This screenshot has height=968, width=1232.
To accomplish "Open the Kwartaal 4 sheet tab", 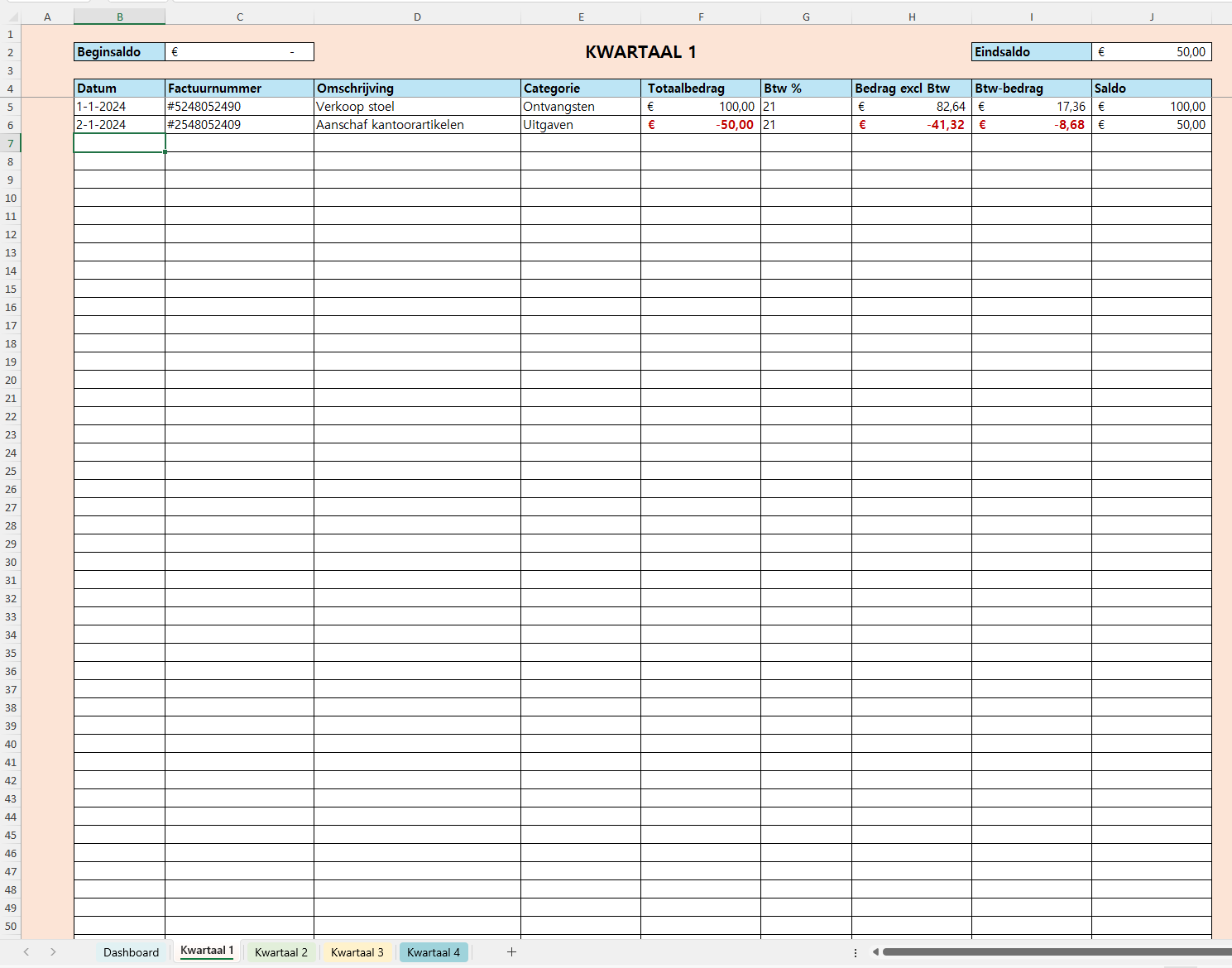I will [433, 952].
